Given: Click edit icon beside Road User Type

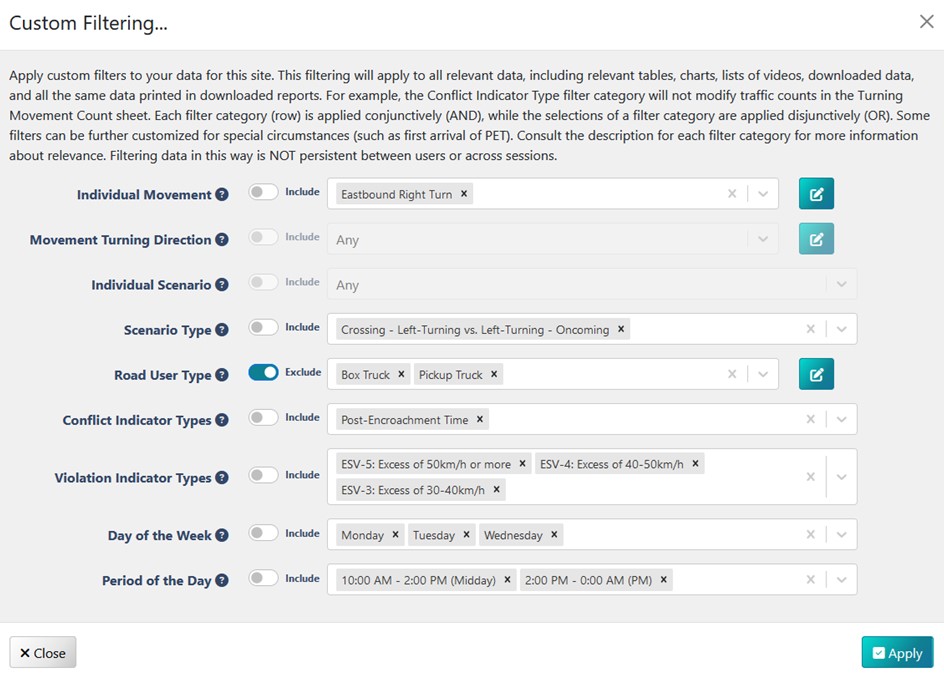Looking at the screenshot, I should point(816,374).
